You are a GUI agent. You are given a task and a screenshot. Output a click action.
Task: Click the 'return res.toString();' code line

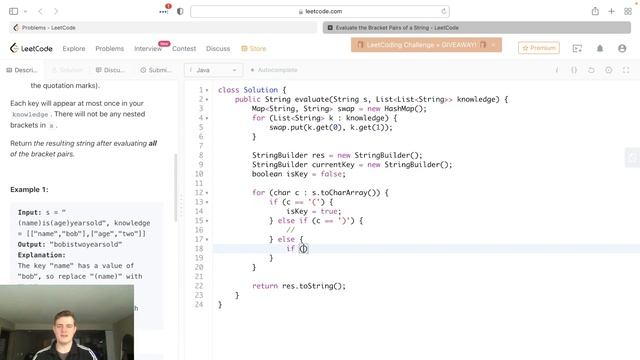coord(299,286)
